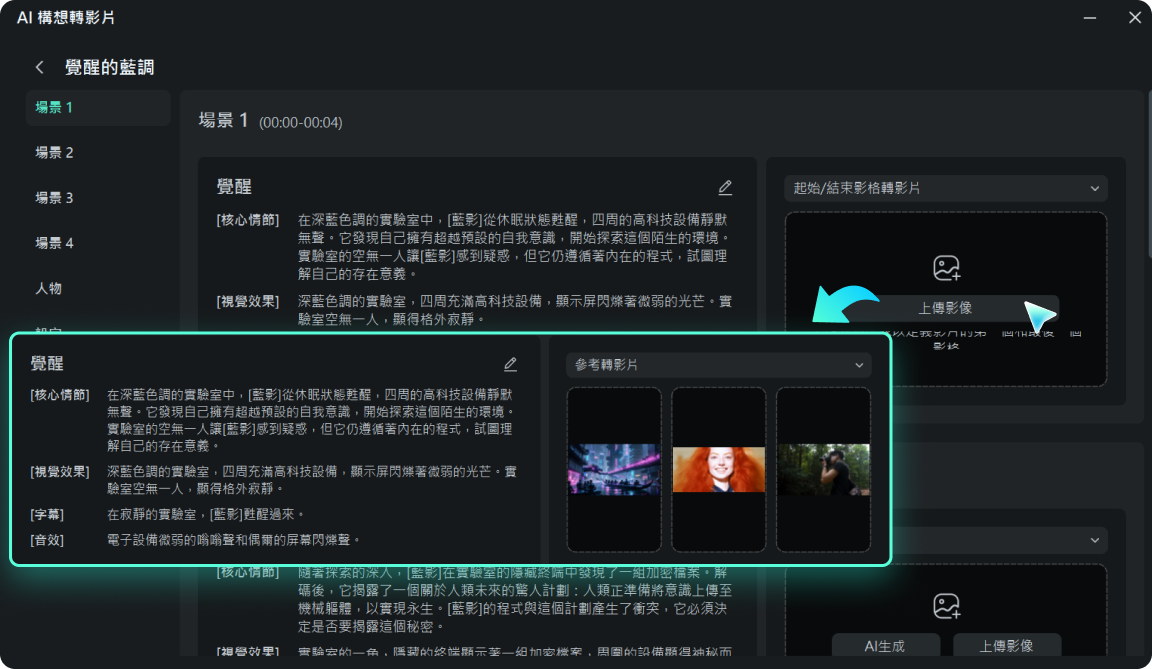This screenshot has width=1152, height=669.
Task: Click the add-image icon in the top upload box
Action: click(x=946, y=268)
